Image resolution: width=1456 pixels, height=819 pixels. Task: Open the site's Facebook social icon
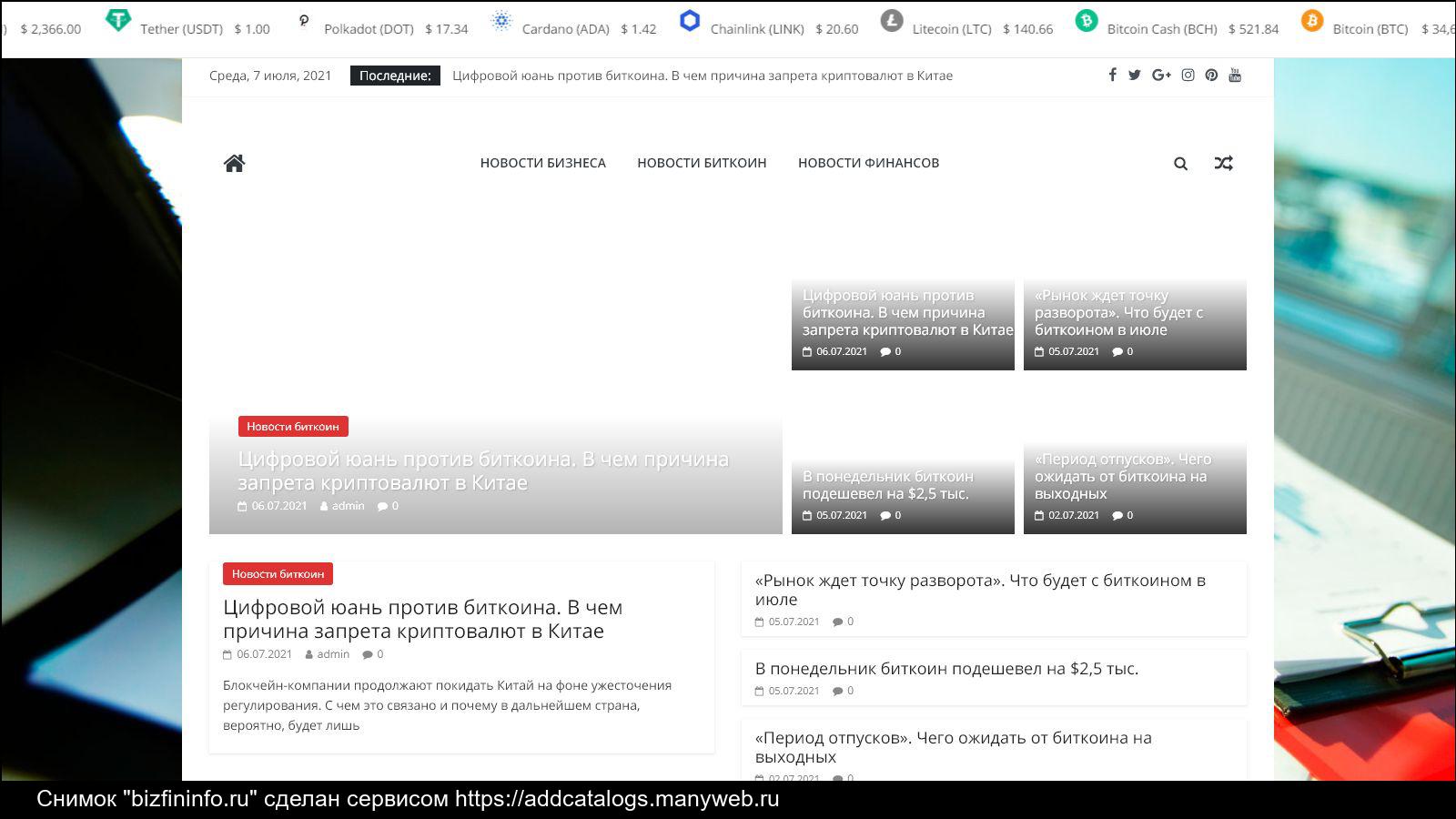(1112, 76)
